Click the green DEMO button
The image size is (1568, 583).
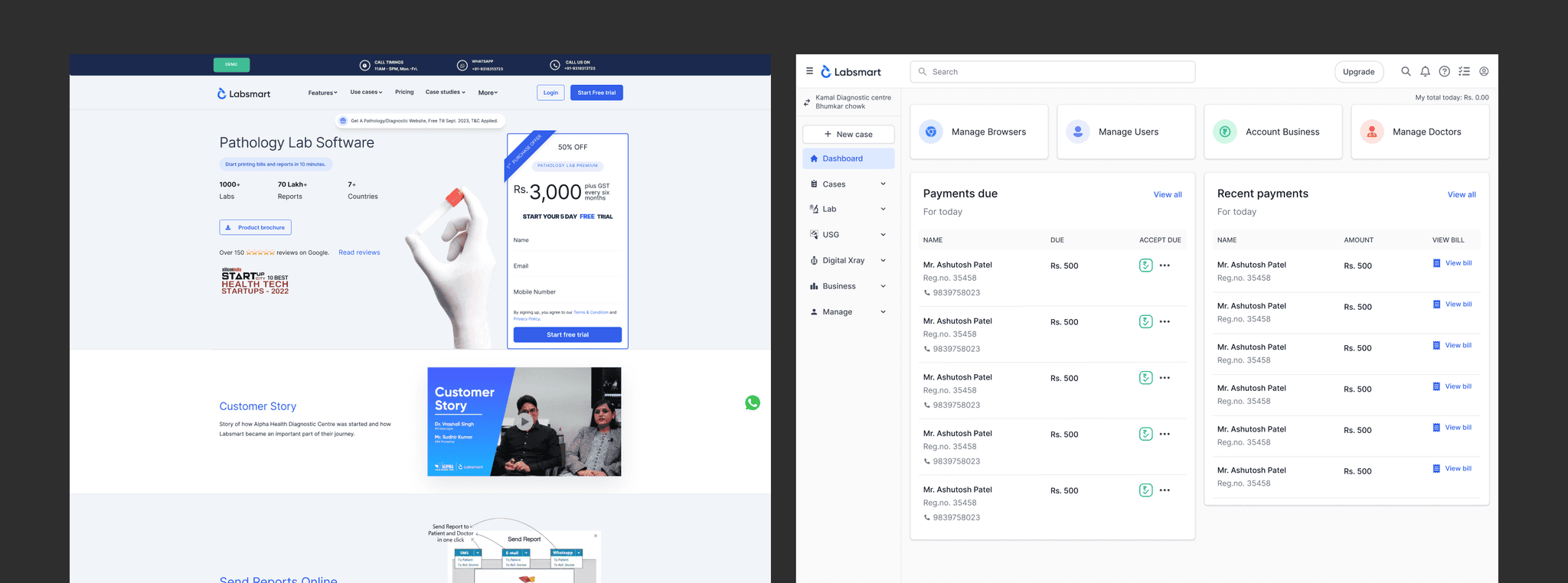tap(231, 64)
